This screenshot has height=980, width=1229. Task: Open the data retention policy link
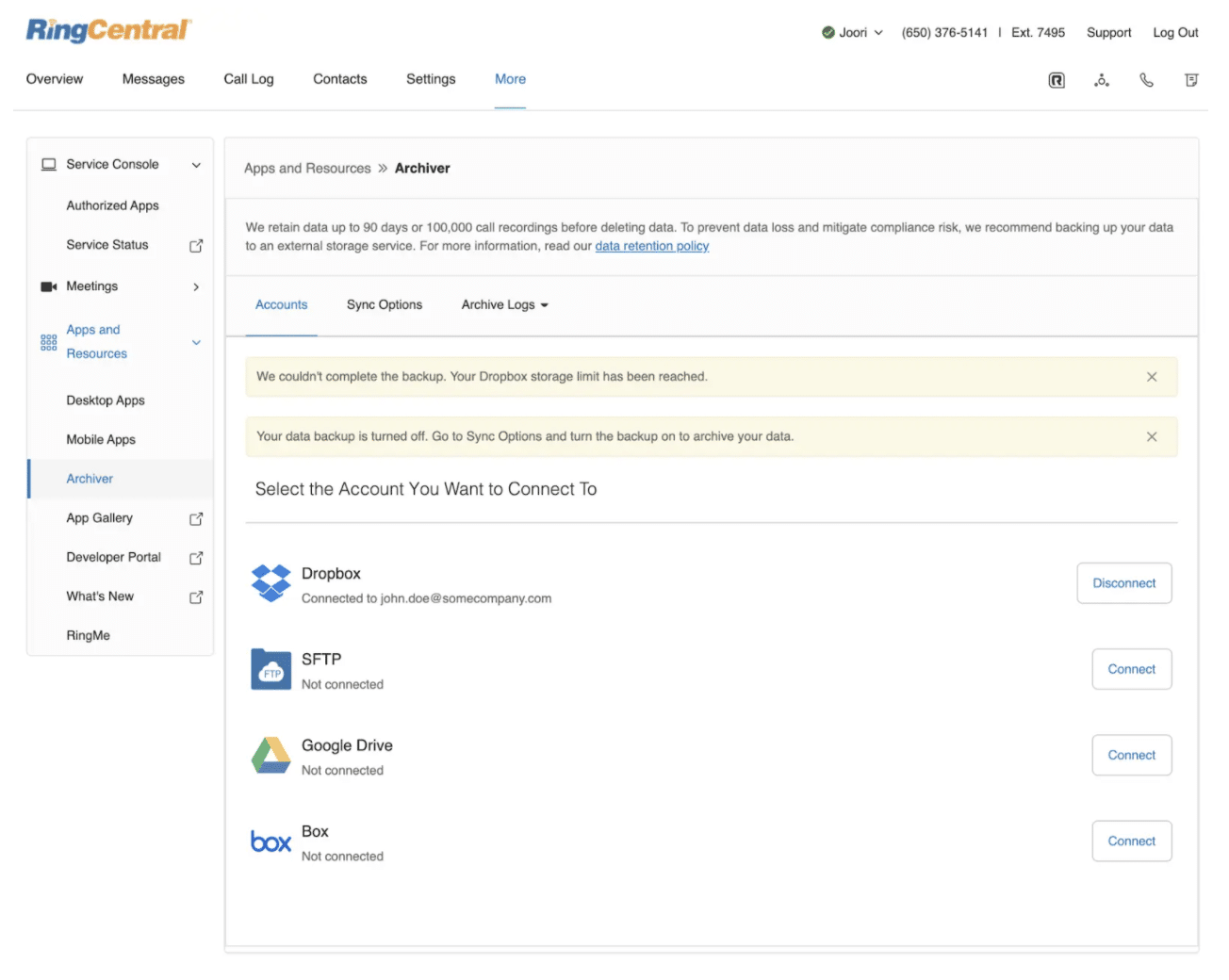(651, 246)
